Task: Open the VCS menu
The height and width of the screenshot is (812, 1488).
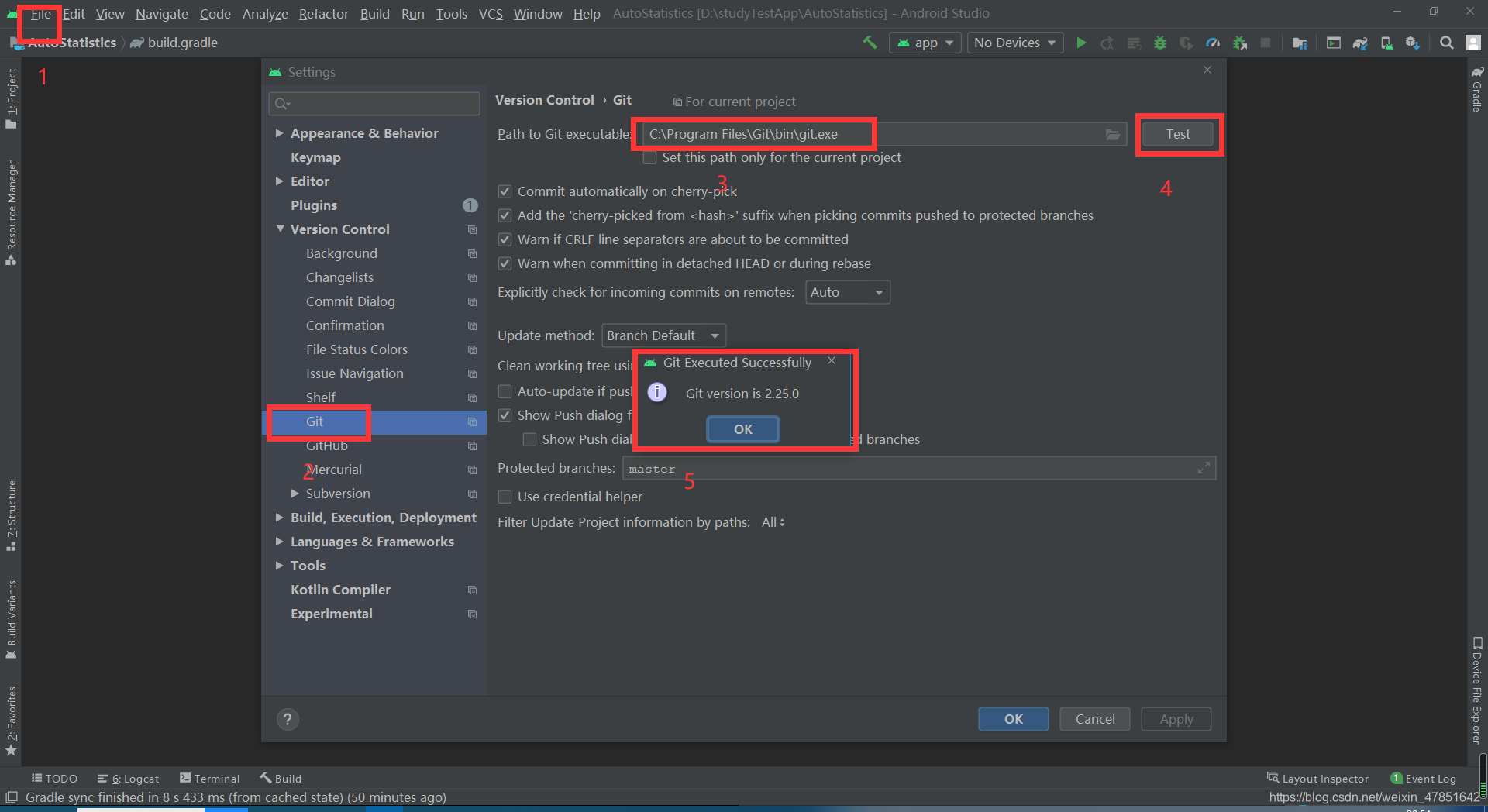Action: (x=491, y=14)
